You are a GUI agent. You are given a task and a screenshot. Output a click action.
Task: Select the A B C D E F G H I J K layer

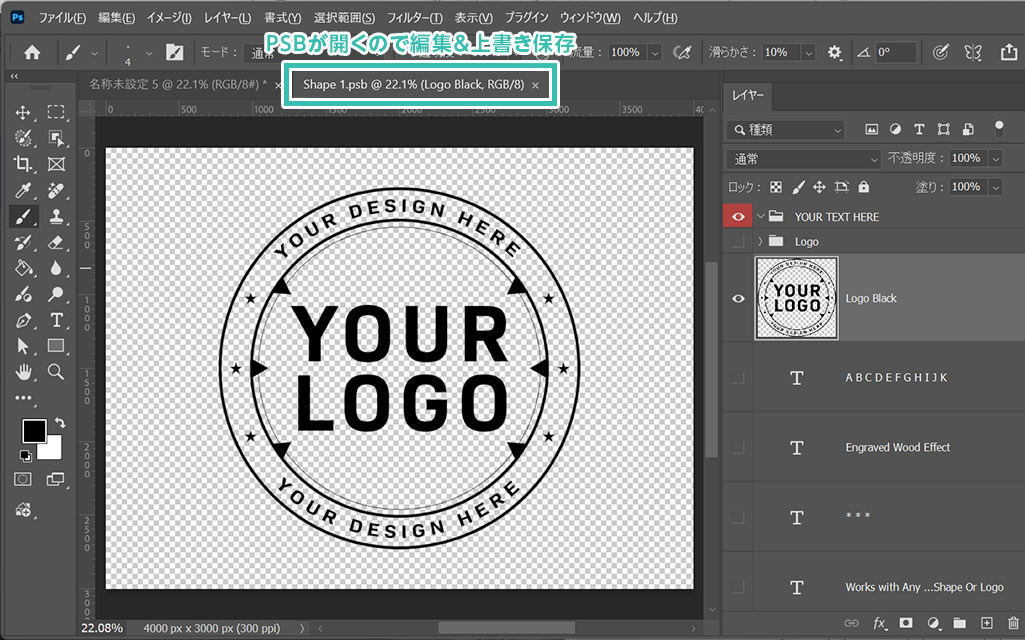point(896,377)
